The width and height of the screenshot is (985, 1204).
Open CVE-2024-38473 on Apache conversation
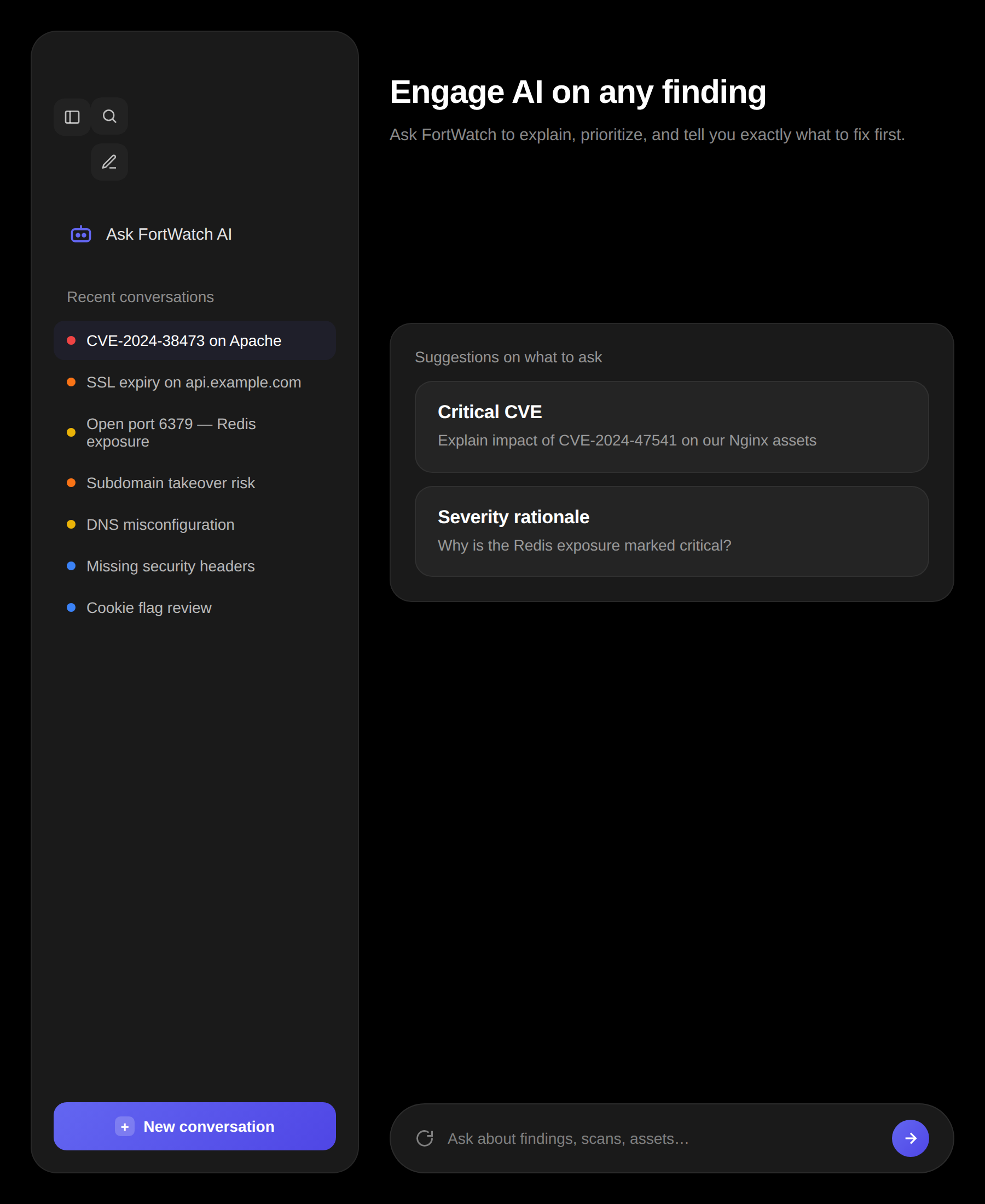(x=184, y=340)
